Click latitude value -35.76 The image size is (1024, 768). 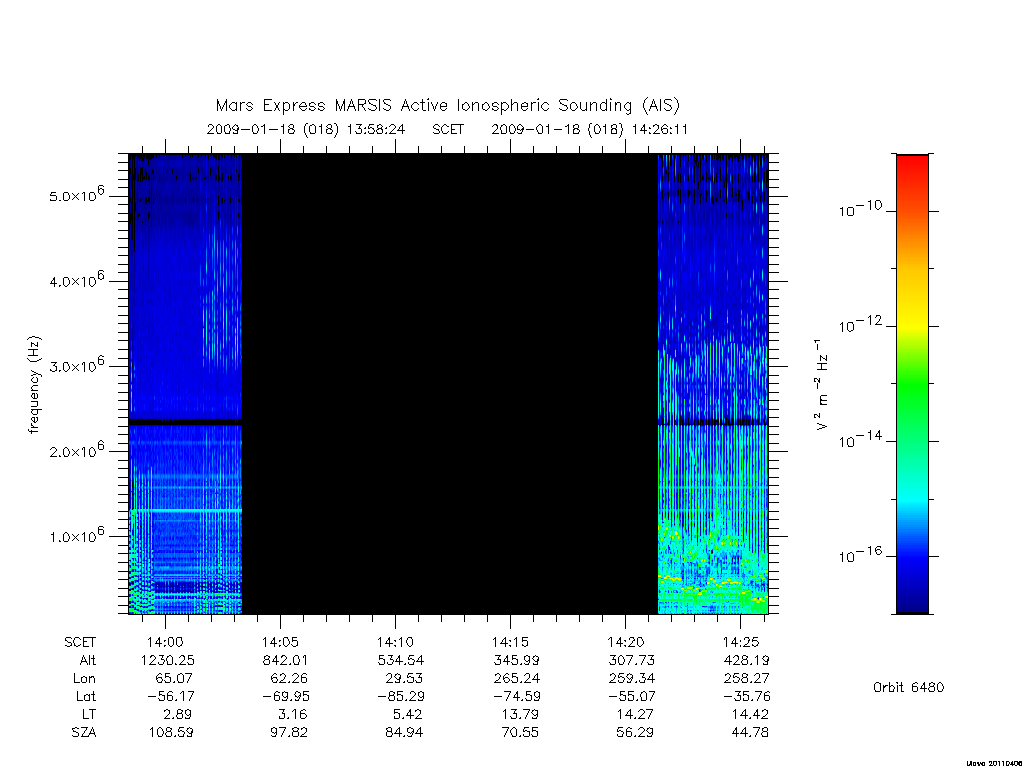(744, 696)
